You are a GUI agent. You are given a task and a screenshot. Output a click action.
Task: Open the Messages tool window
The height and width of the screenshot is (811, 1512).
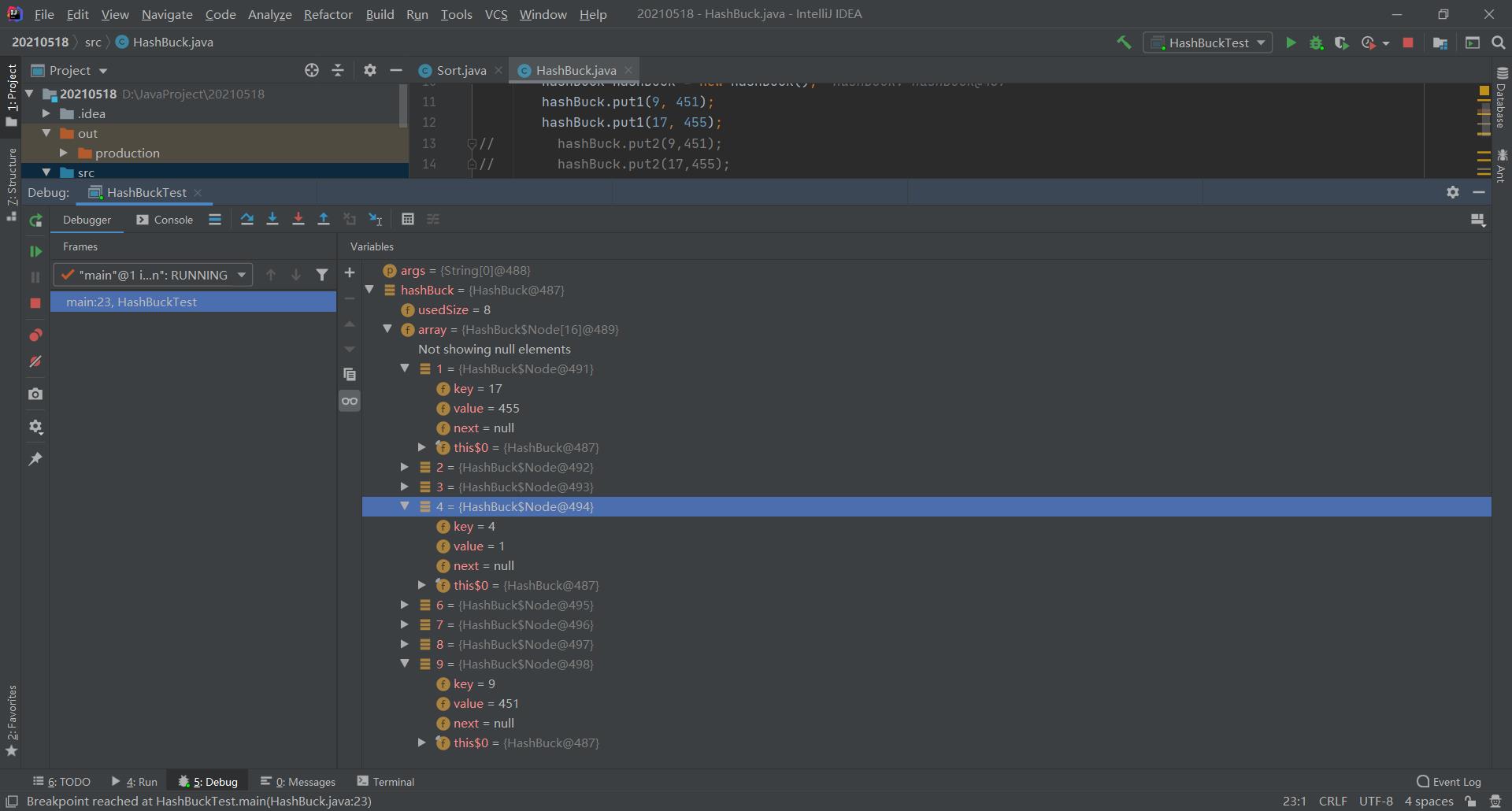point(298,782)
